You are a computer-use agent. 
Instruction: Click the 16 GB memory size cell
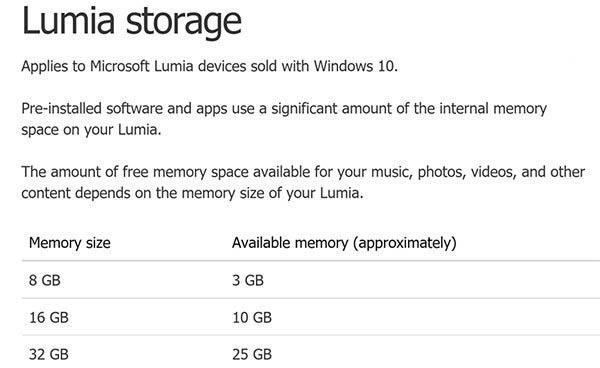coord(49,318)
